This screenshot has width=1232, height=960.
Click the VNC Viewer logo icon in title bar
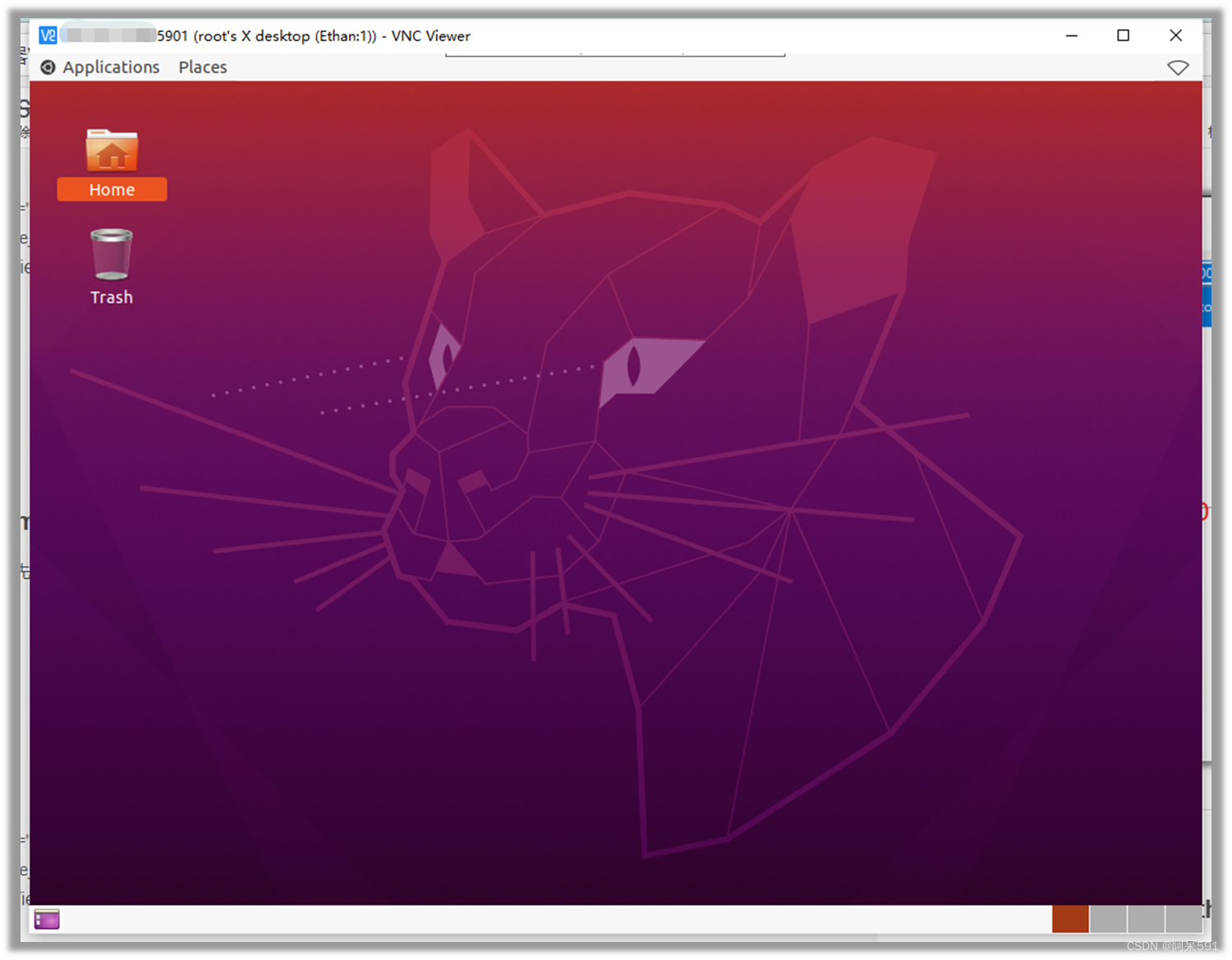(x=48, y=35)
